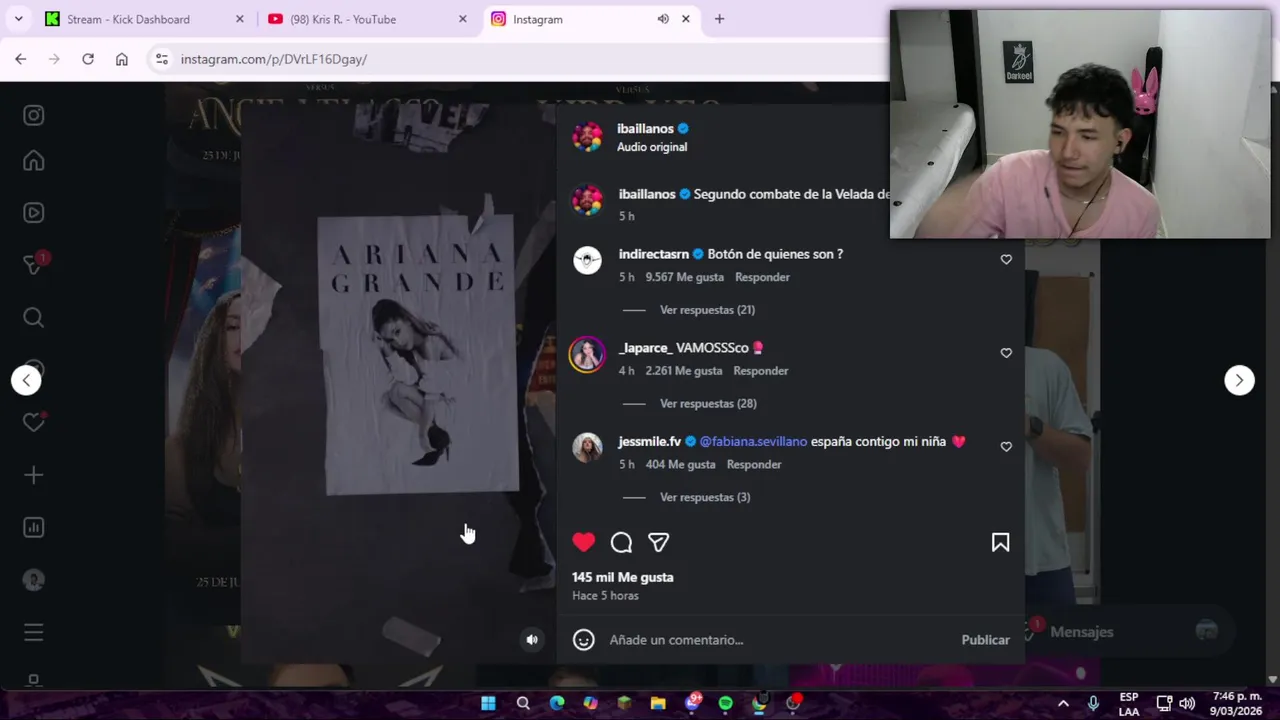Image resolution: width=1280 pixels, height=720 pixels.
Task: Go to the browser home page
Action: [122, 59]
